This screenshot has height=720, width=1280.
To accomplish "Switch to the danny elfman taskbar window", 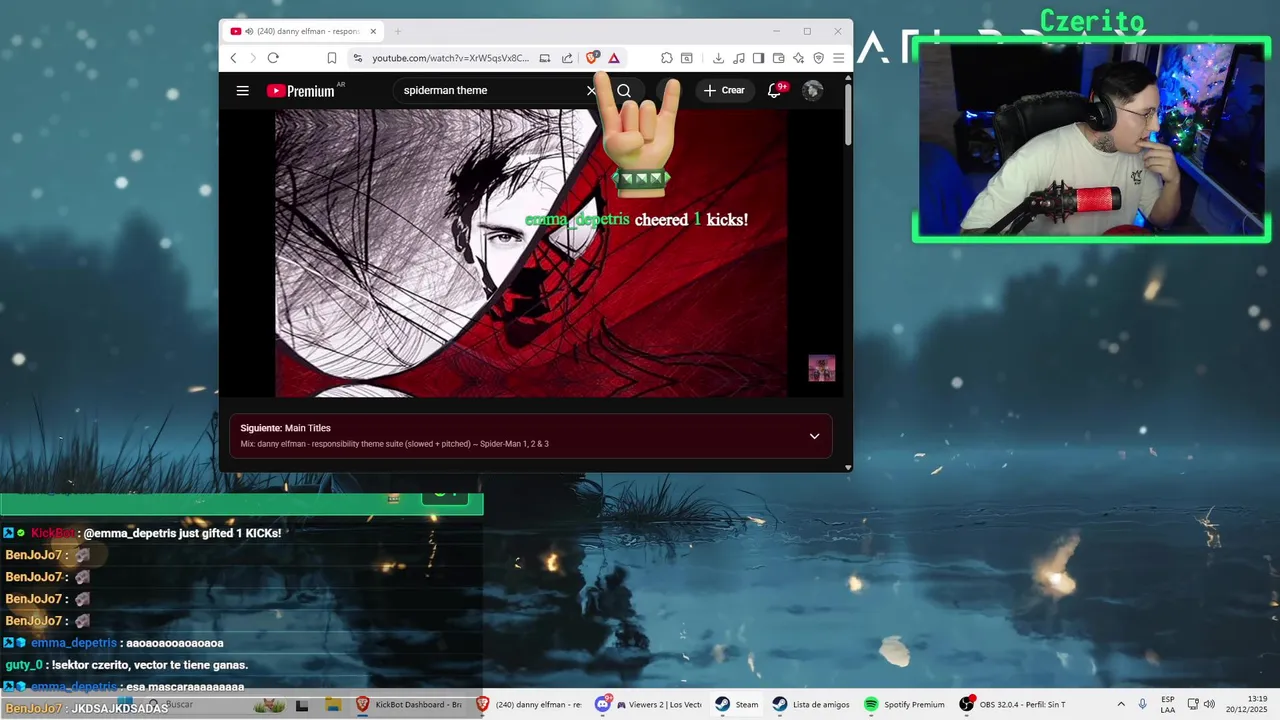I will [x=530, y=705].
